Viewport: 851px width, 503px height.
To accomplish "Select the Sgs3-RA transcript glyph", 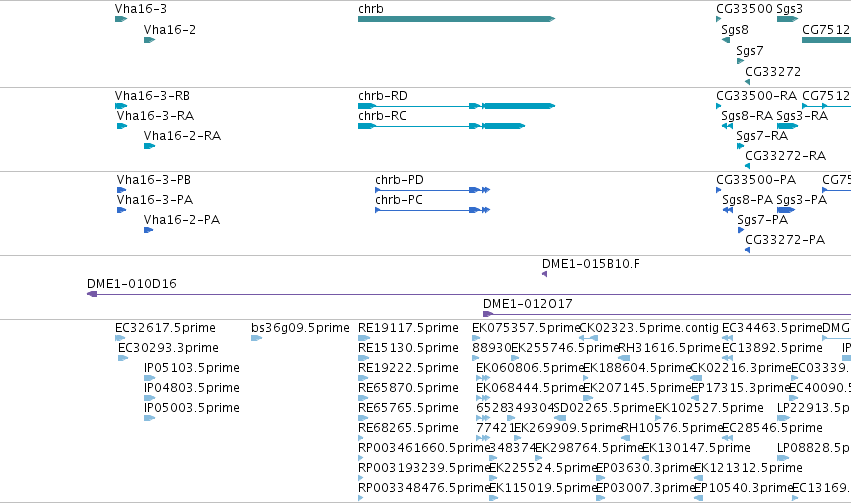I will [788, 126].
